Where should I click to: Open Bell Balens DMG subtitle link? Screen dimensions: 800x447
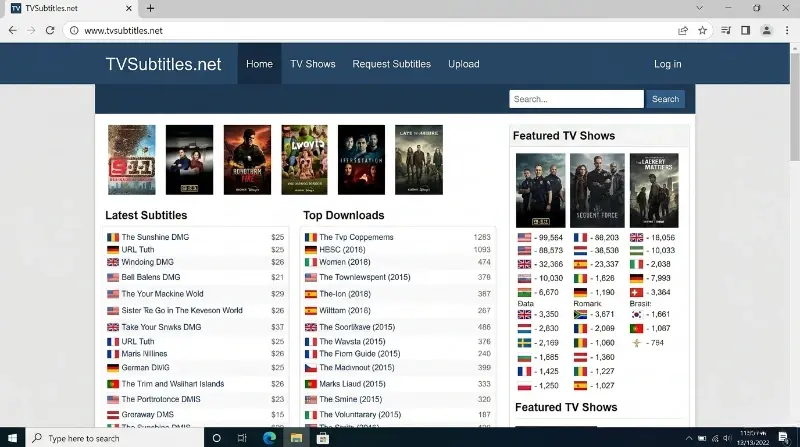click(151, 277)
